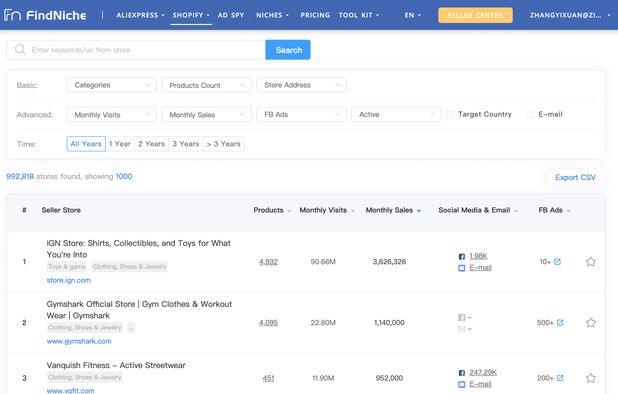Select 2 Years time filter

152,144
